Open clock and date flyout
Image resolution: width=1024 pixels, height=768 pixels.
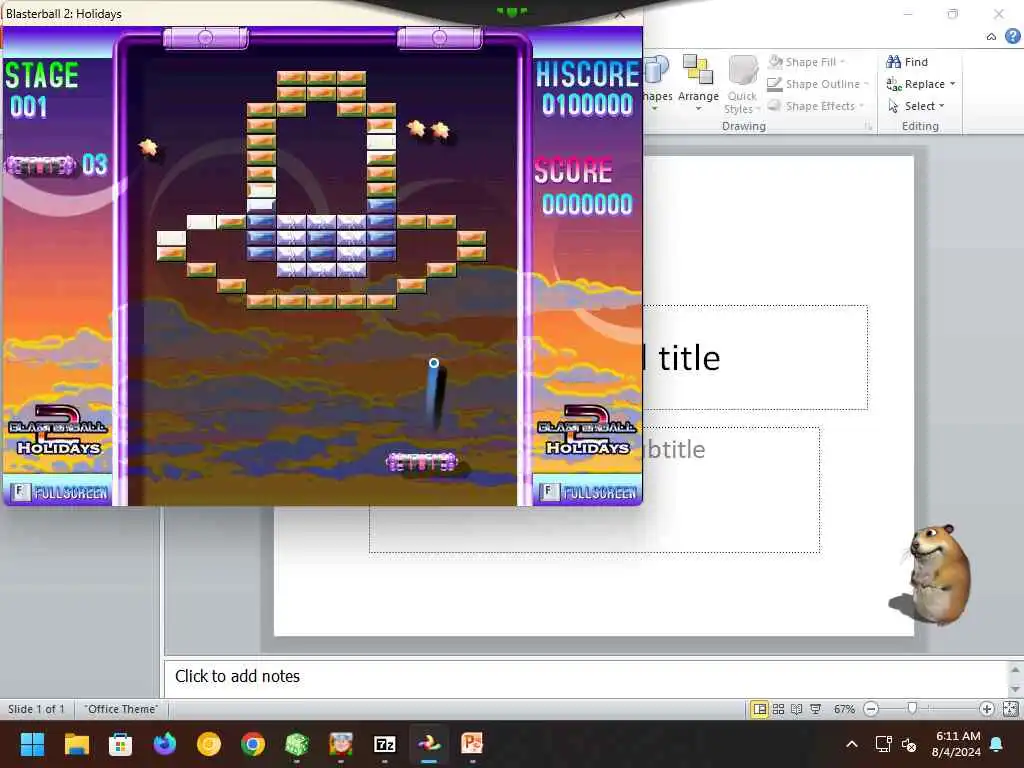[956, 744]
